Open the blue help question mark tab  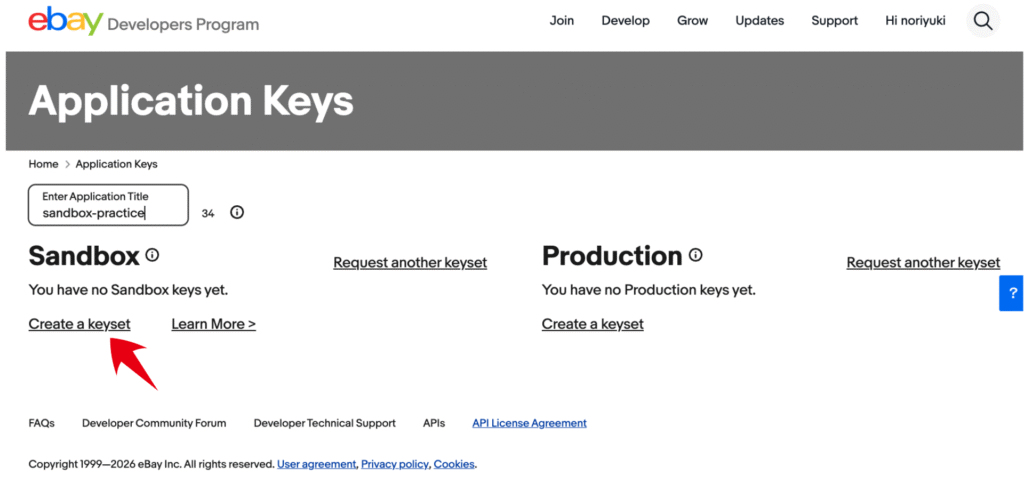[x=1012, y=293]
